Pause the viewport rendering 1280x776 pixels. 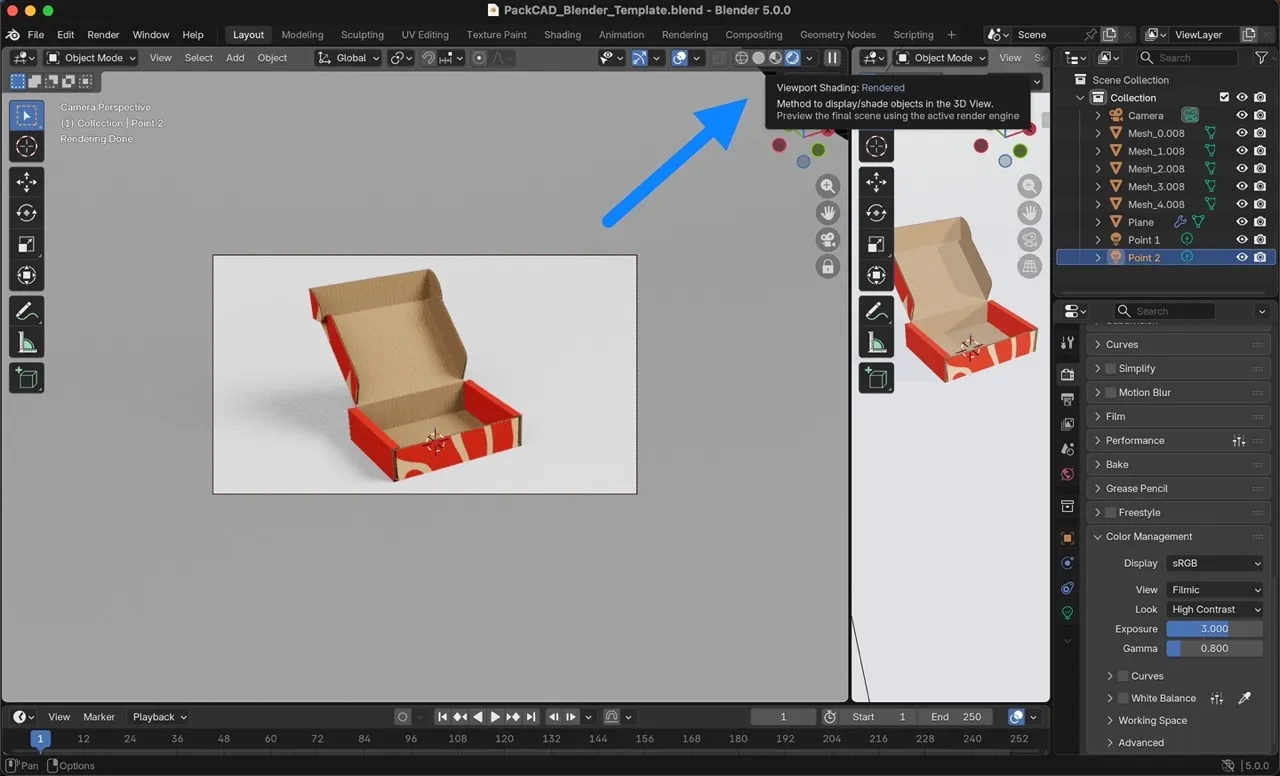click(832, 57)
